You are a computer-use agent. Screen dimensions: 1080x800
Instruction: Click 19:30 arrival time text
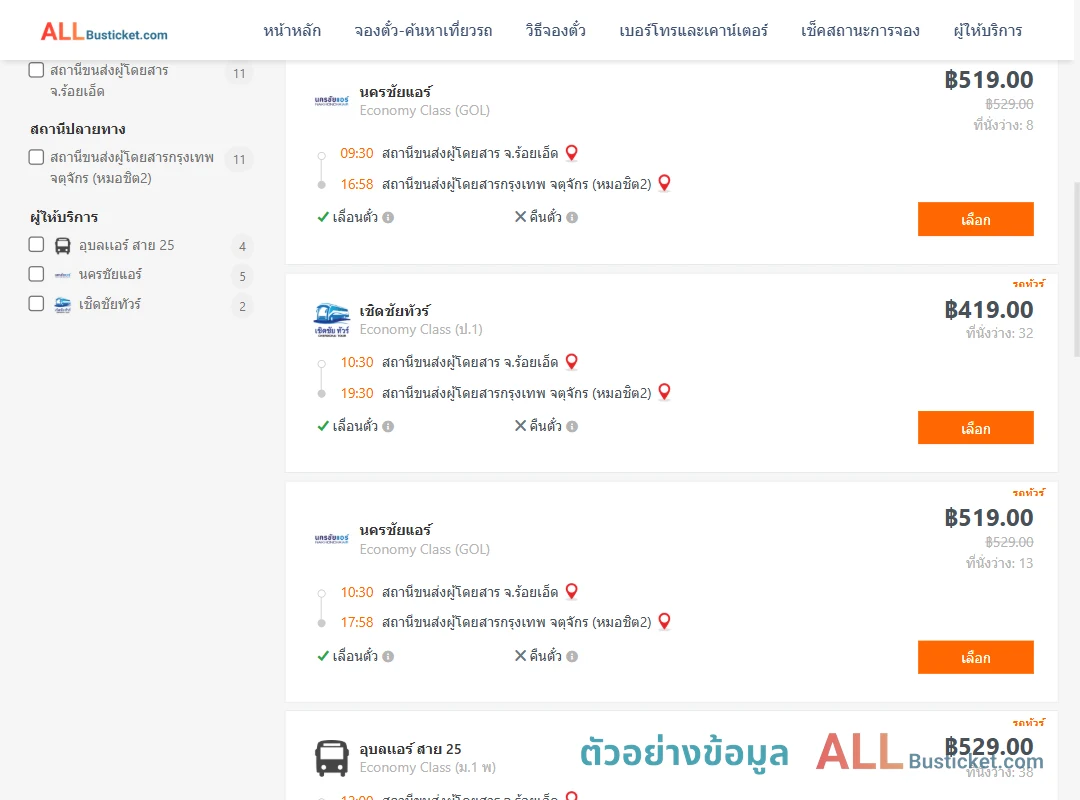pyautogui.click(x=357, y=393)
